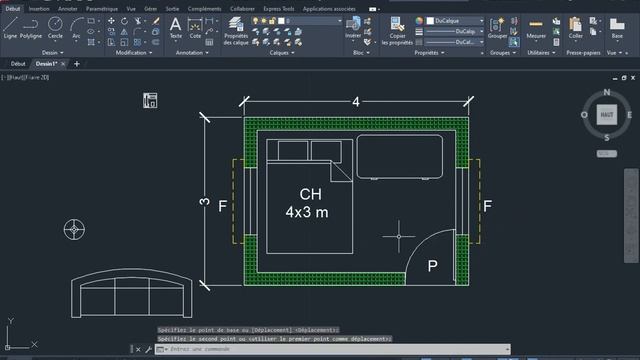640x360 pixels.
Task: Activate the Cercle tool
Action: point(55,28)
